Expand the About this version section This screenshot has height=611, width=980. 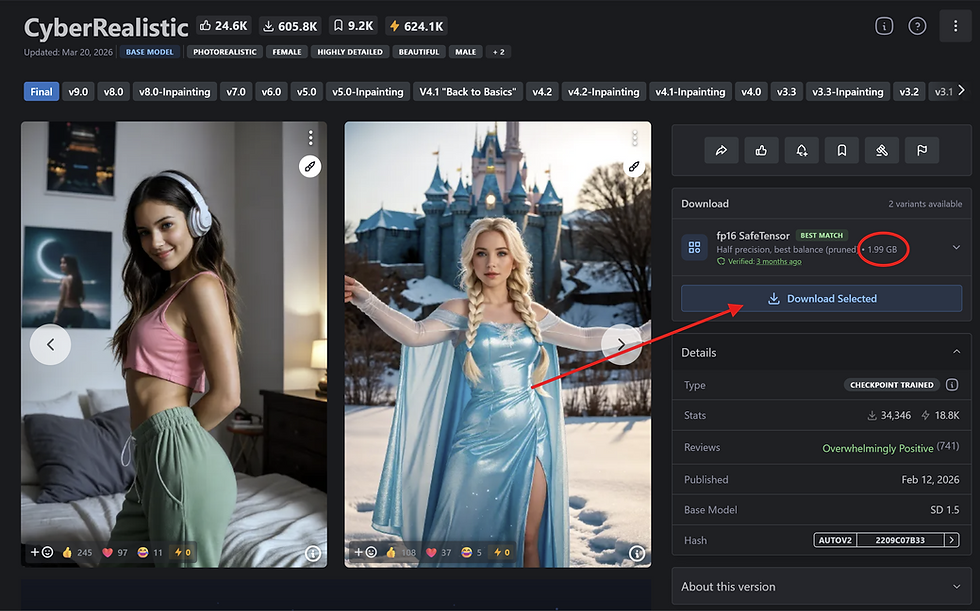click(x=956, y=587)
